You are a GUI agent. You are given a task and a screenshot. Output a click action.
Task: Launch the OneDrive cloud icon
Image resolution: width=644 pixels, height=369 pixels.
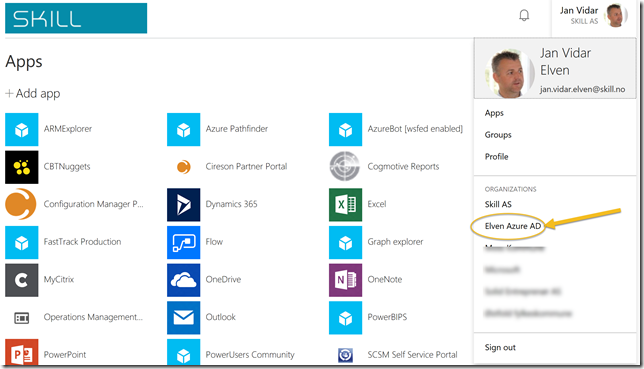(x=184, y=280)
